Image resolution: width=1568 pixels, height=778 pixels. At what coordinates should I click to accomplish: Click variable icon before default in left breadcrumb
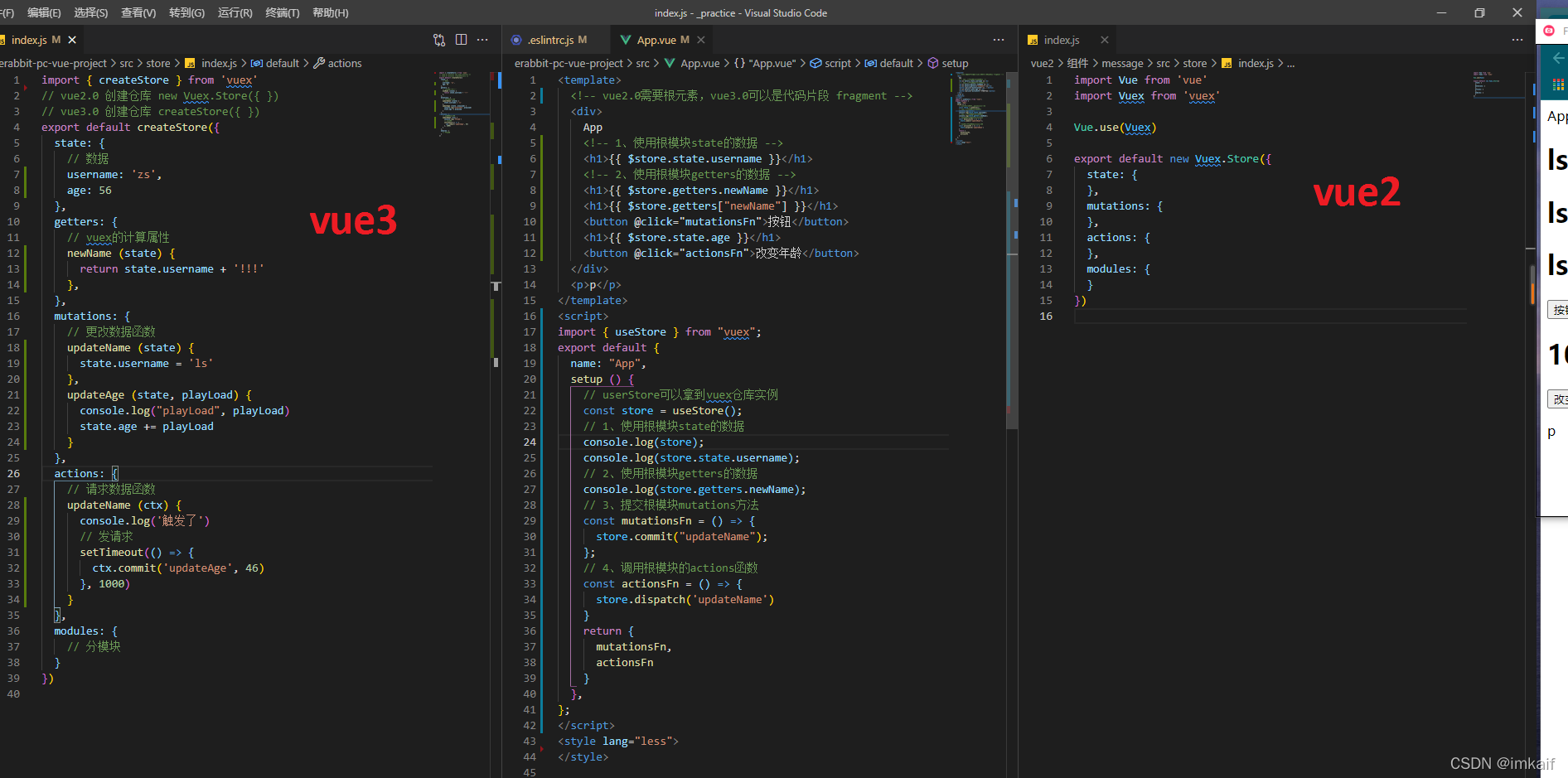tap(257, 63)
